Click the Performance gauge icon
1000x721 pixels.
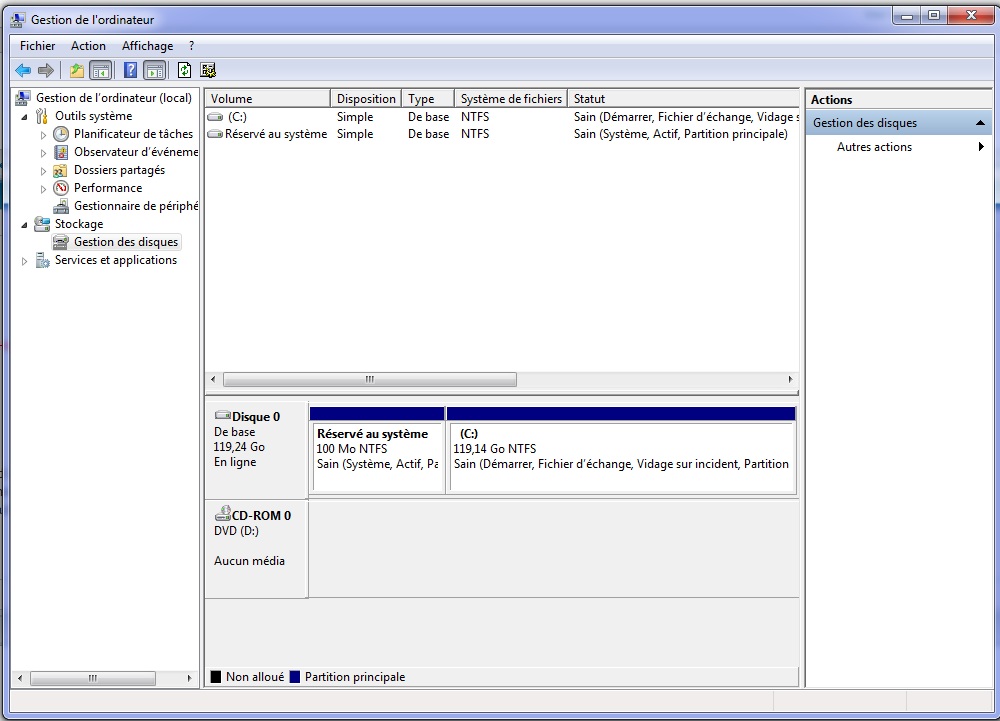tap(61, 188)
